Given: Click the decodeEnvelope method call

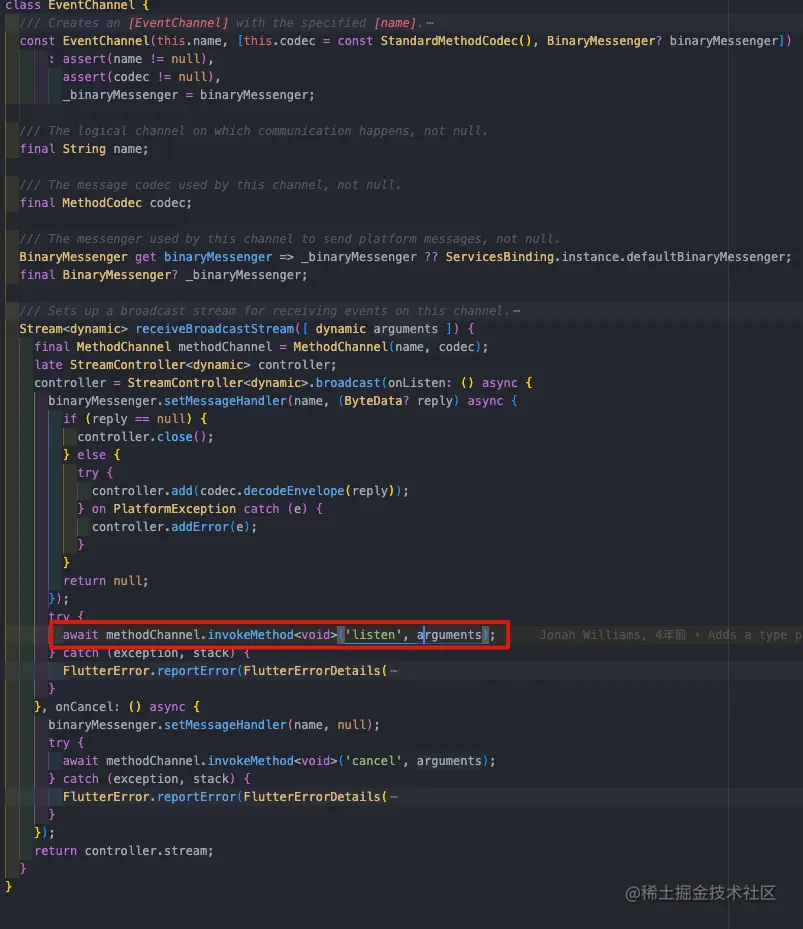Looking at the screenshot, I should point(293,491).
